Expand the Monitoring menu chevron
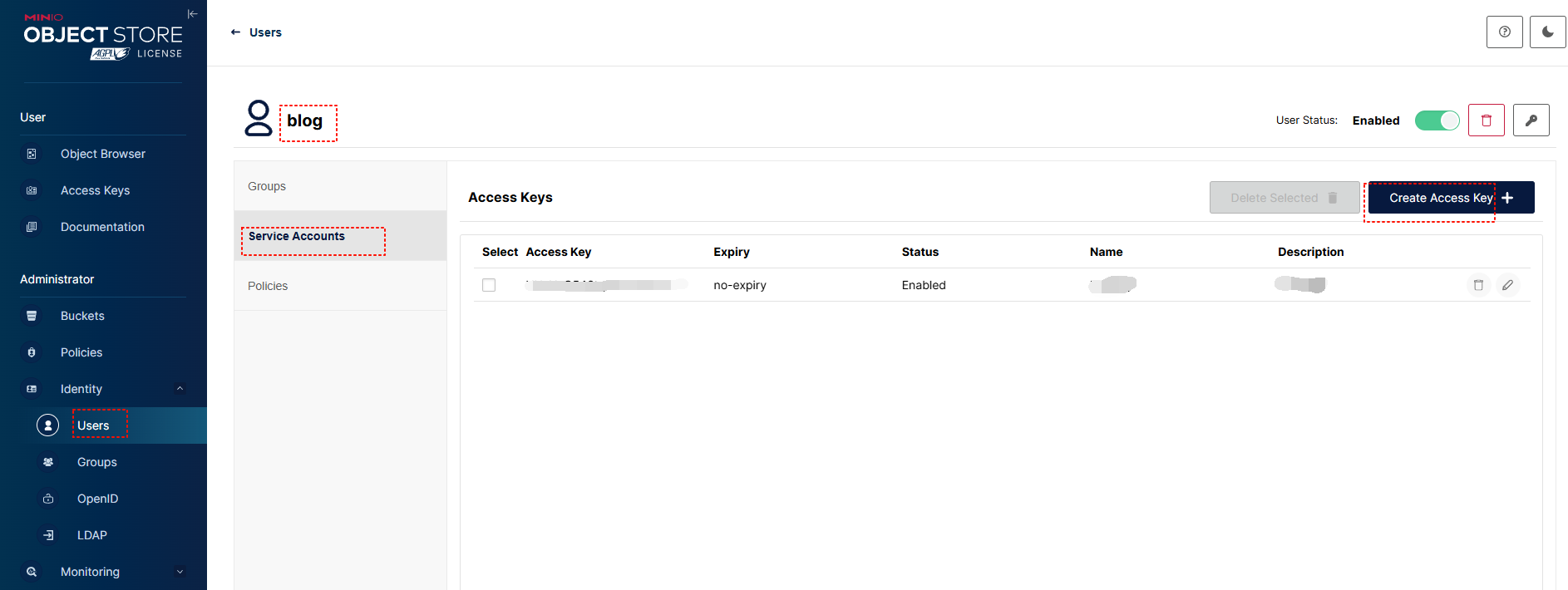 (180, 572)
